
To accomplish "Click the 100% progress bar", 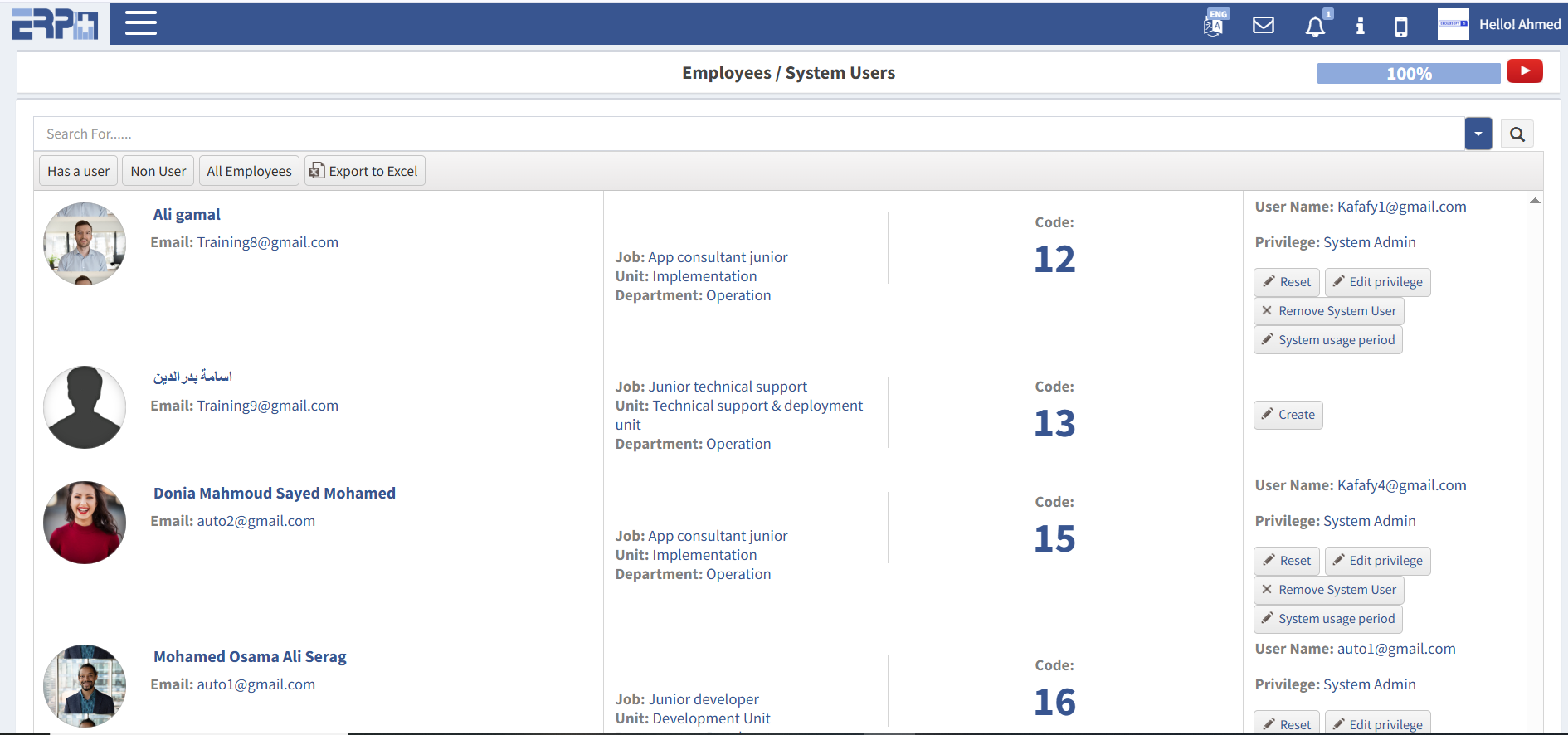I will 1408,74.
